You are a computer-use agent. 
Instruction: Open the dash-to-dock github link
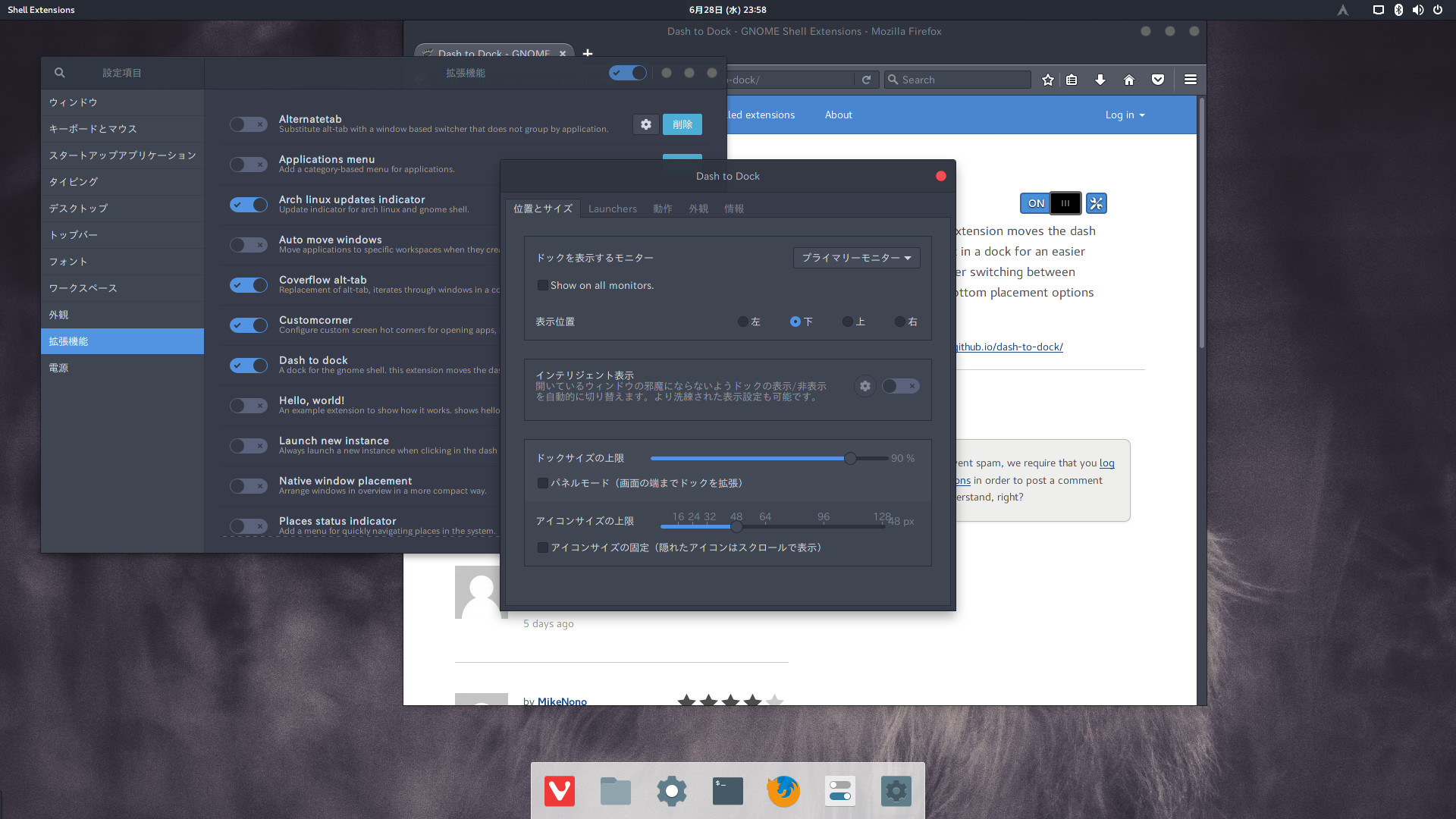click(x=1009, y=347)
